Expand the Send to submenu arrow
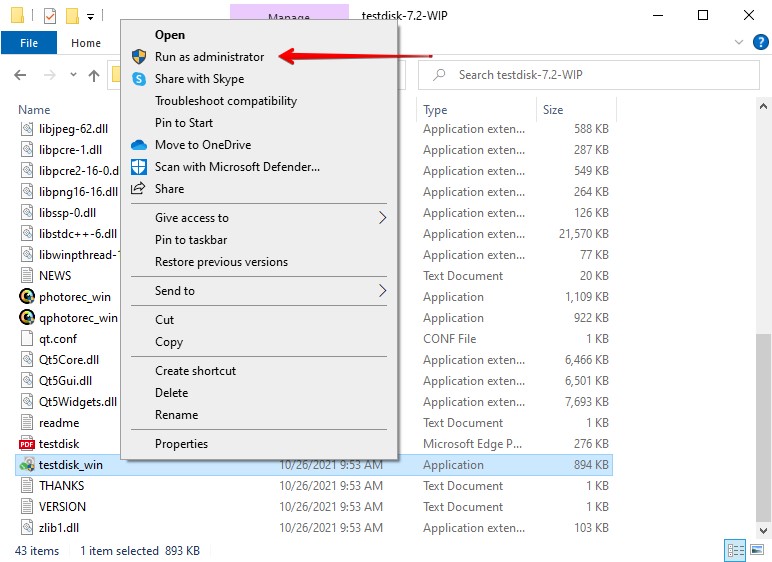The height and width of the screenshot is (562, 772). pos(383,291)
